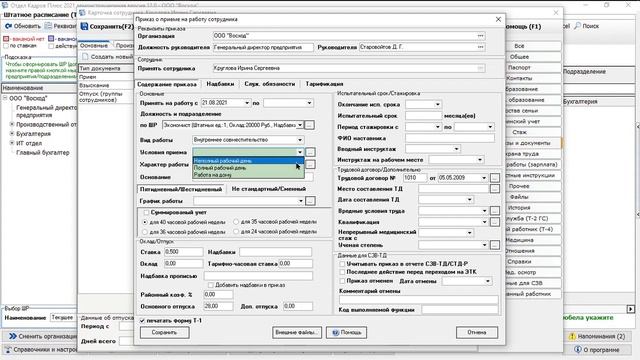Toggle Добавить надбавки в приказ checkbox
The width and height of the screenshot is (640, 360).
211,285
